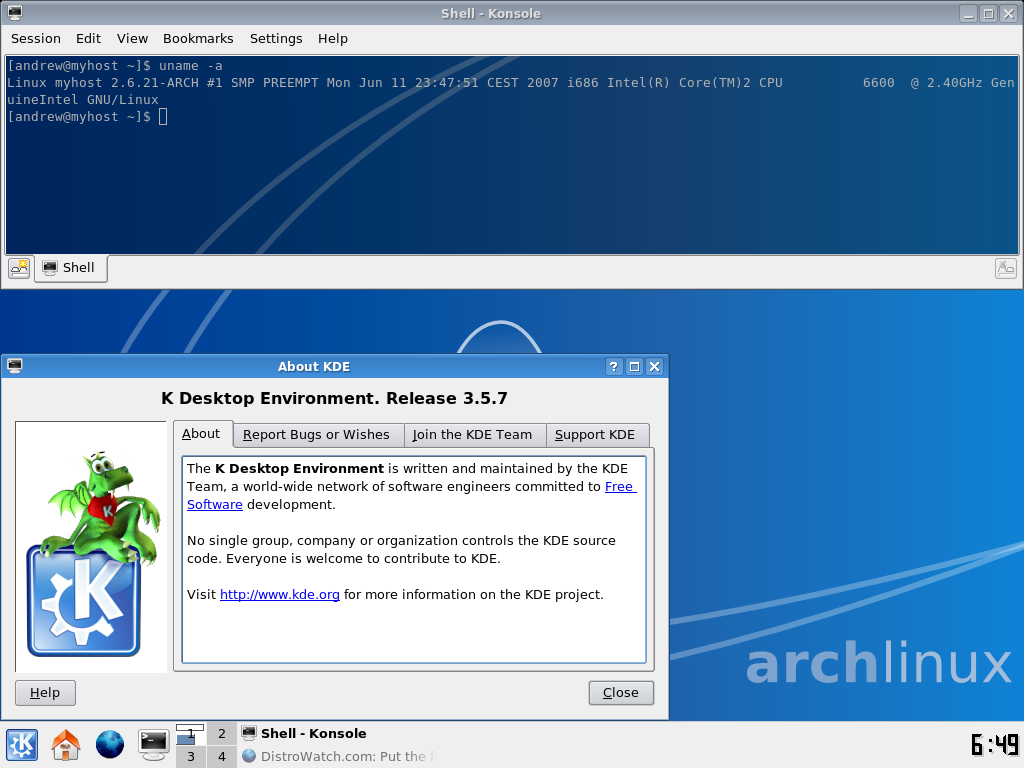Open the Edit menu in Konsole
The width and height of the screenshot is (1024, 768).
tap(88, 39)
